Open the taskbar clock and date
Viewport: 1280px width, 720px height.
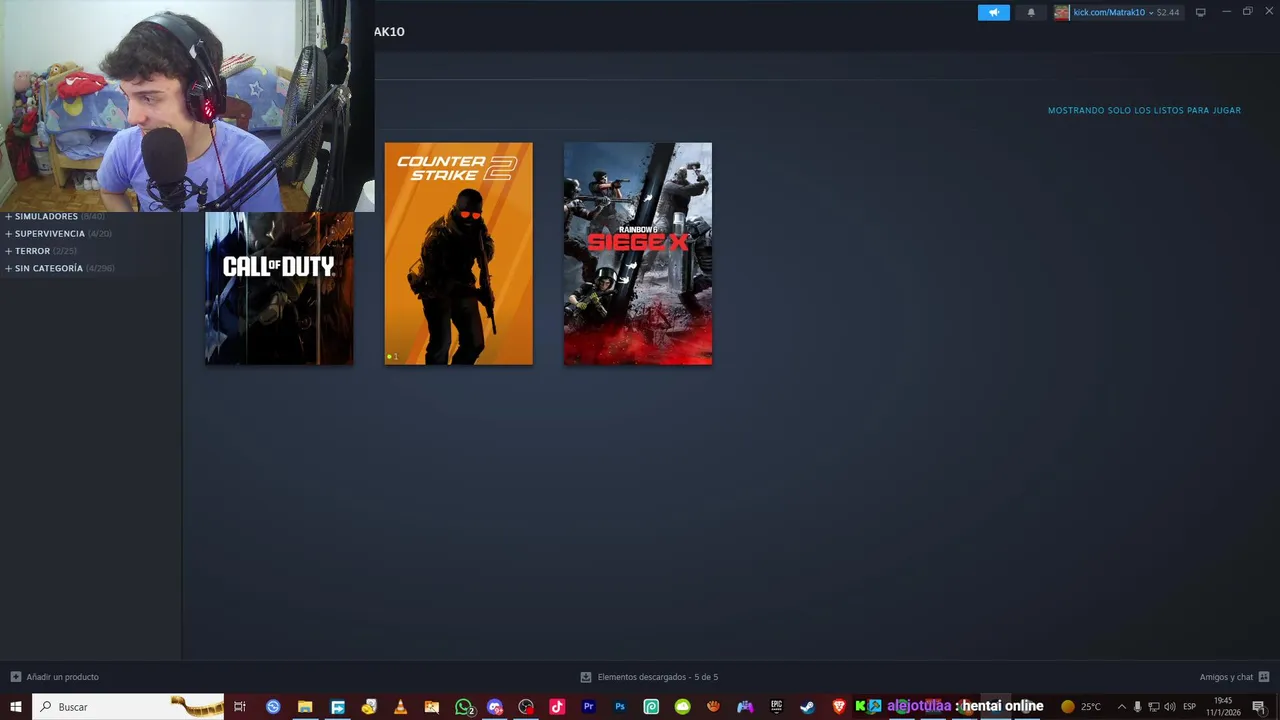tap(1222, 707)
